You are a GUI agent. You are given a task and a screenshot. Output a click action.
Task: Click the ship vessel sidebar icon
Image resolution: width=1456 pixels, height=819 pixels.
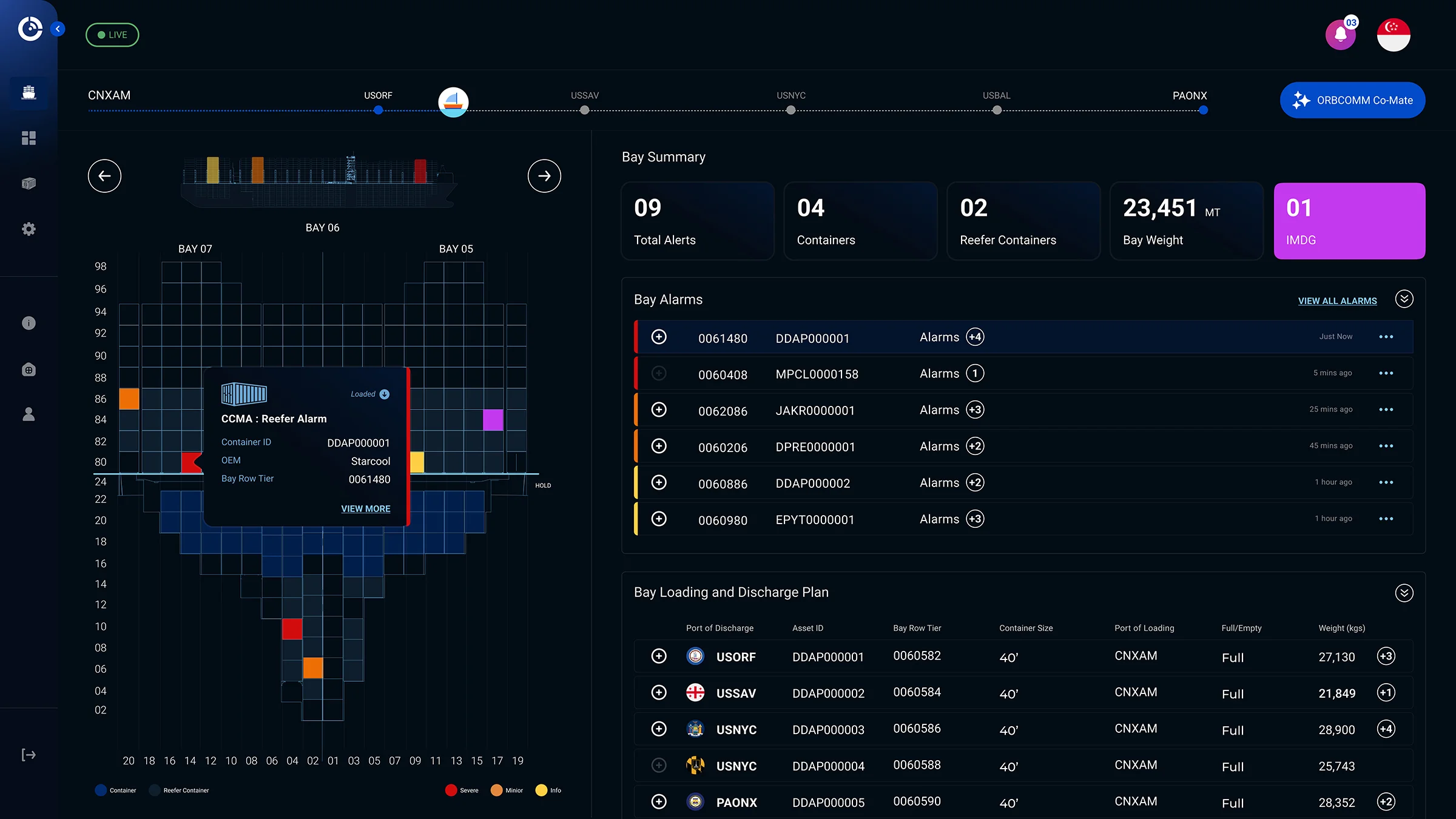(x=29, y=93)
